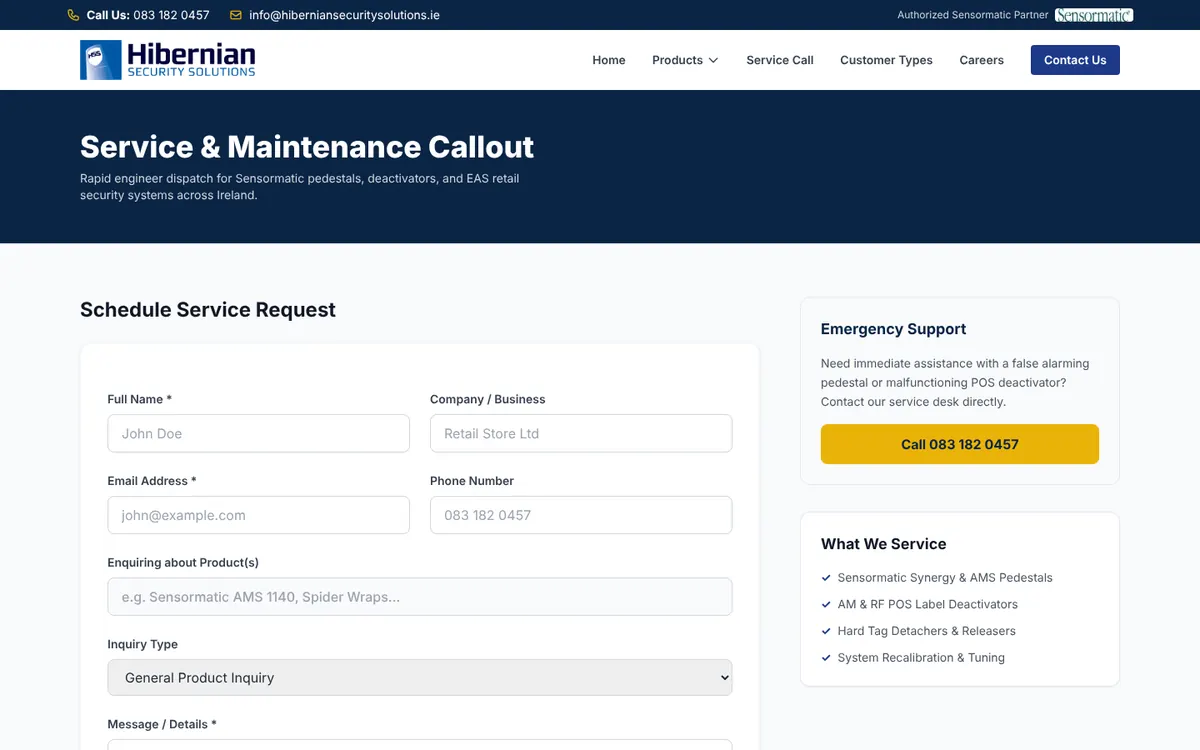Click the yellow Call 083 182 0457 button
Image resolution: width=1200 pixels, height=750 pixels.
[960, 444]
